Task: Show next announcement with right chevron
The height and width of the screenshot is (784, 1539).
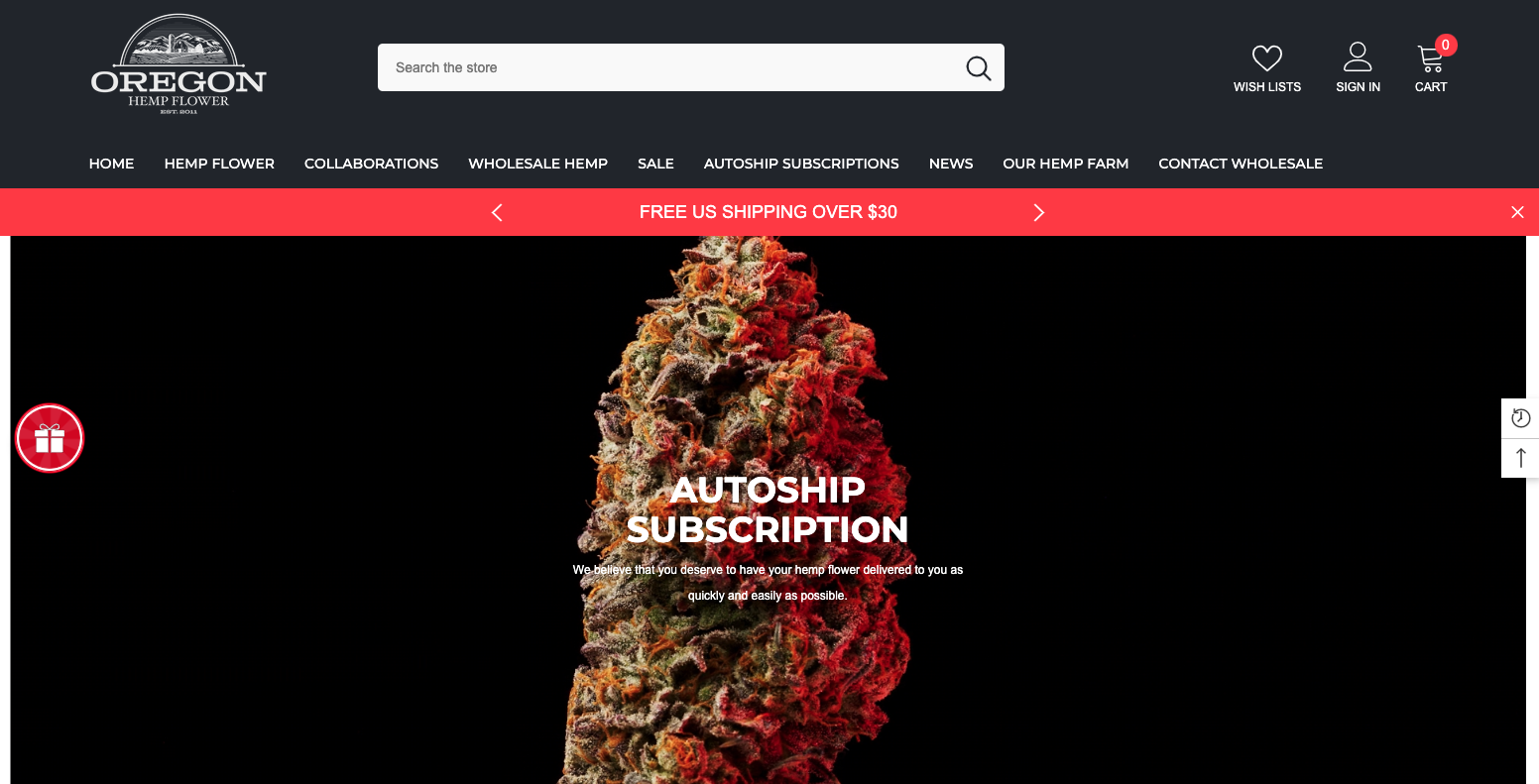Action: click(x=1039, y=212)
